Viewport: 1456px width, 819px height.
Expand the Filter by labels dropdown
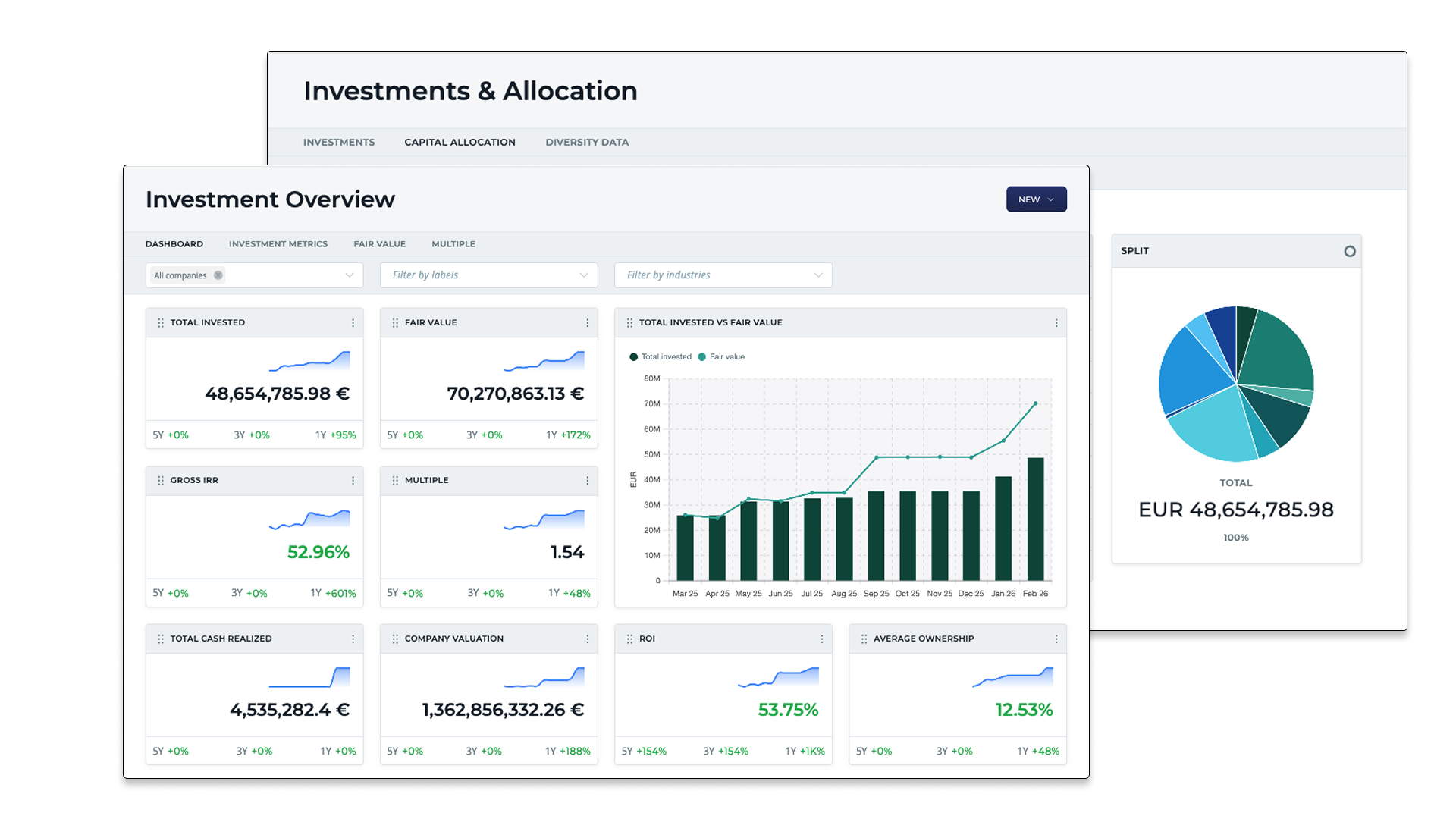(x=583, y=275)
